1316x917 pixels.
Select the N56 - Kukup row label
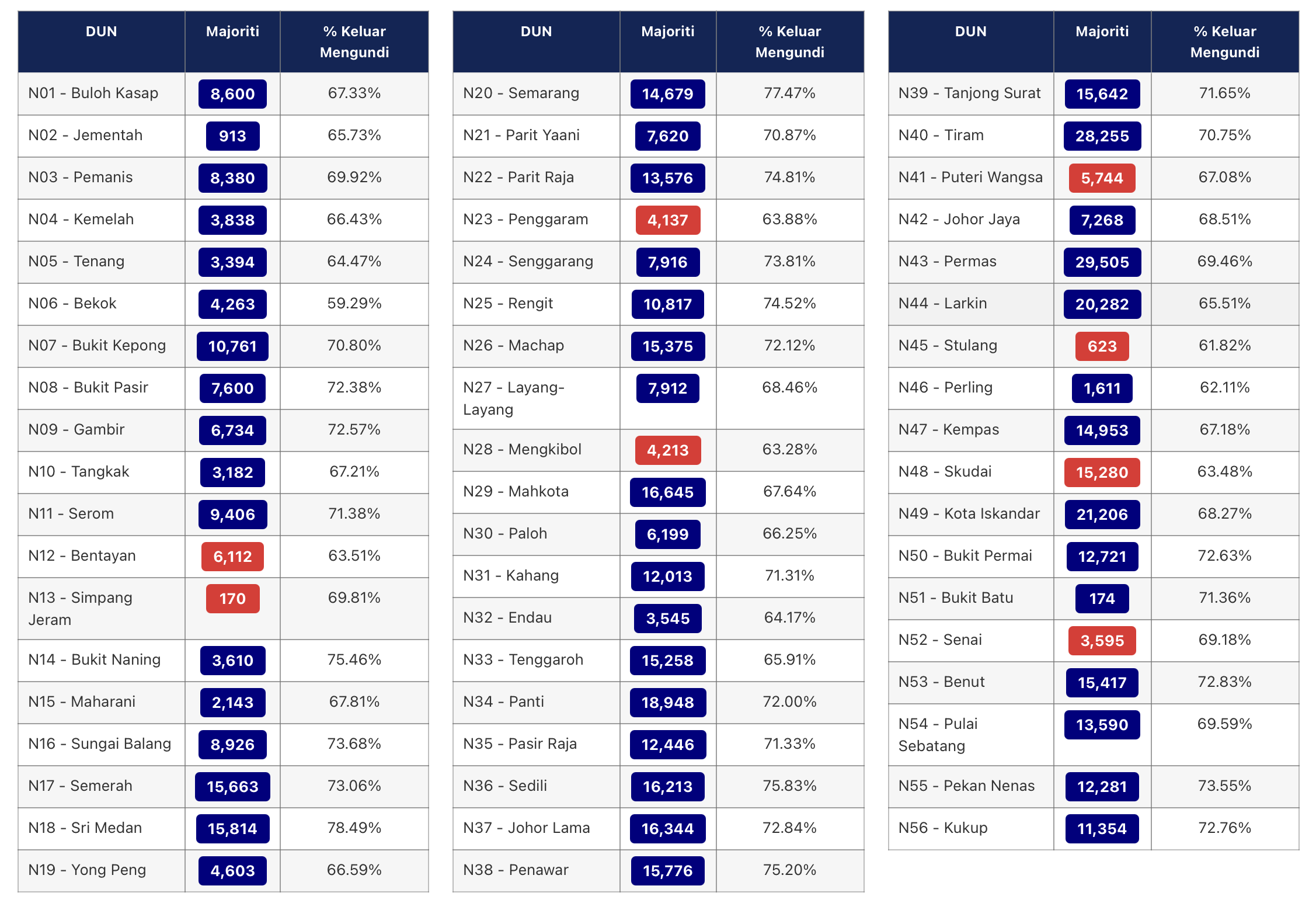[x=942, y=828]
